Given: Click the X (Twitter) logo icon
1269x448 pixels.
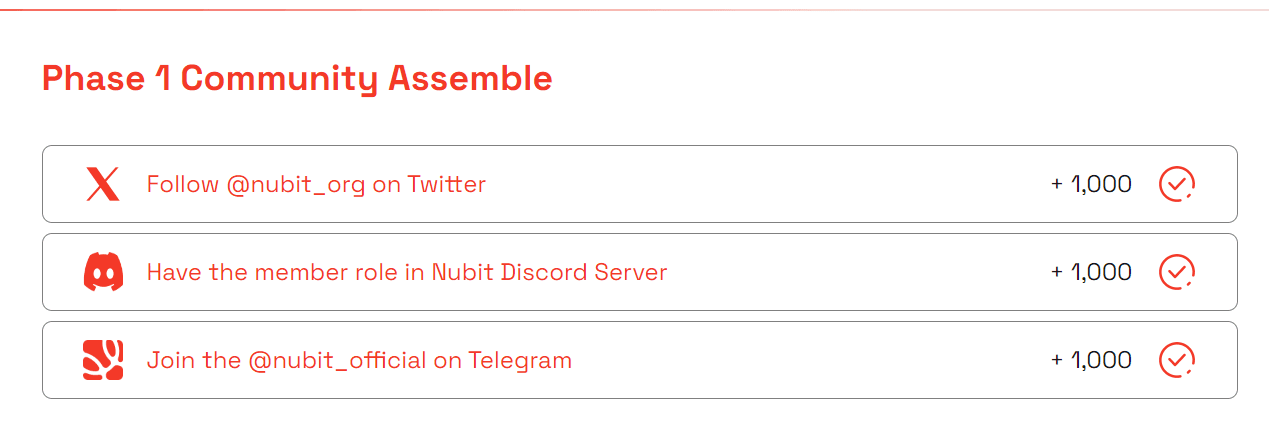Looking at the screenshot, I should (x=103, y=184).
